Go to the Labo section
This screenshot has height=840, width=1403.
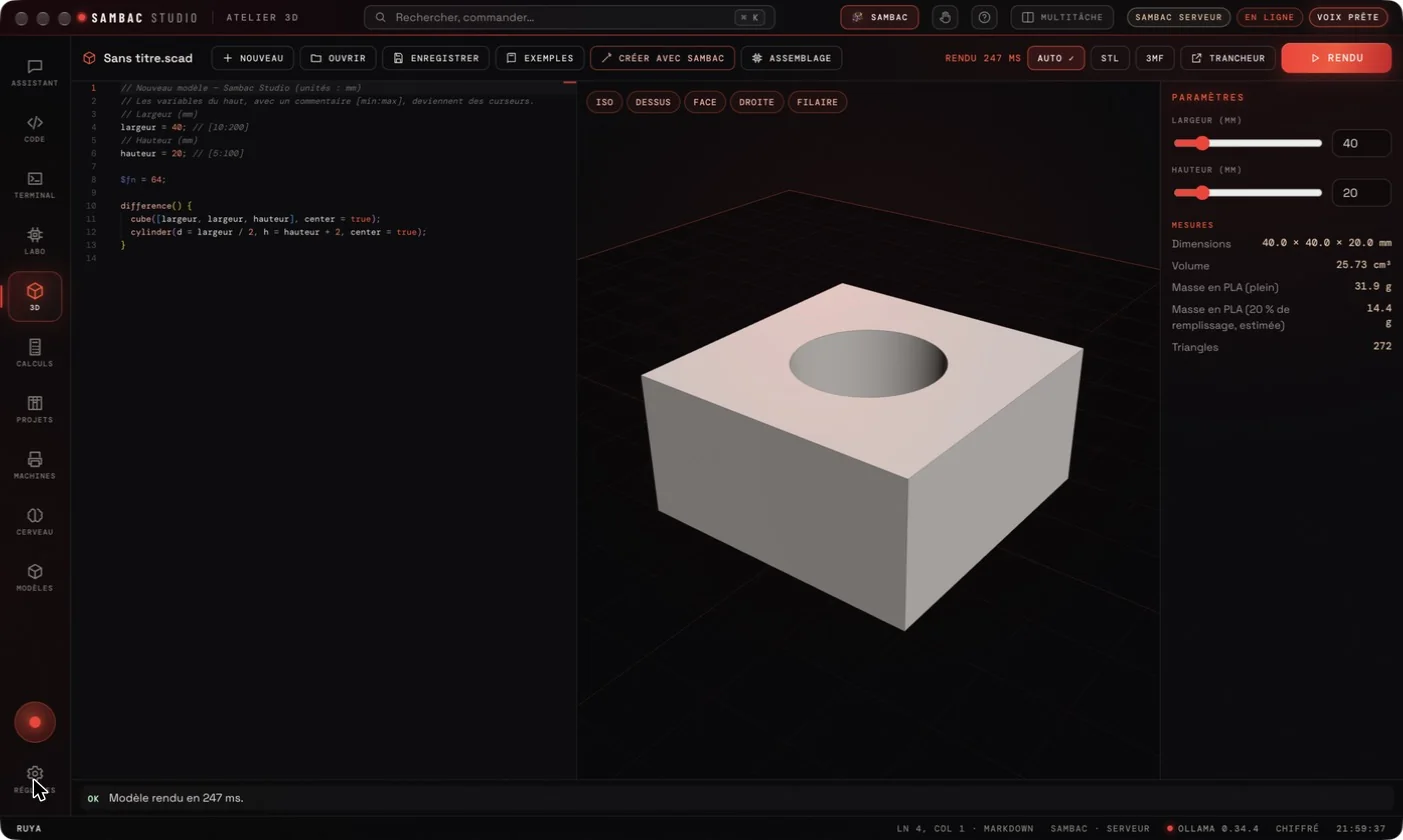35,241
